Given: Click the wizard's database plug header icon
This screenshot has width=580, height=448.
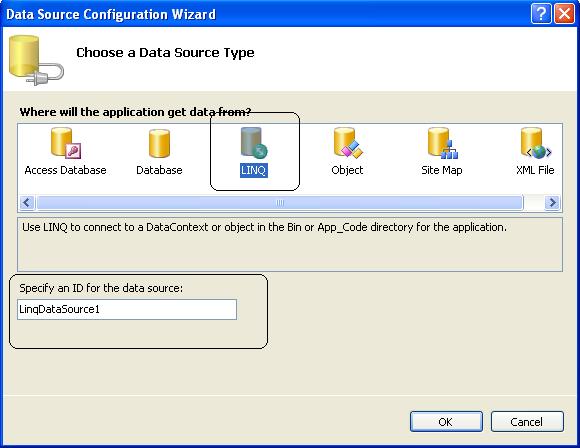Looking at the screenshot, I should [36, 60].
